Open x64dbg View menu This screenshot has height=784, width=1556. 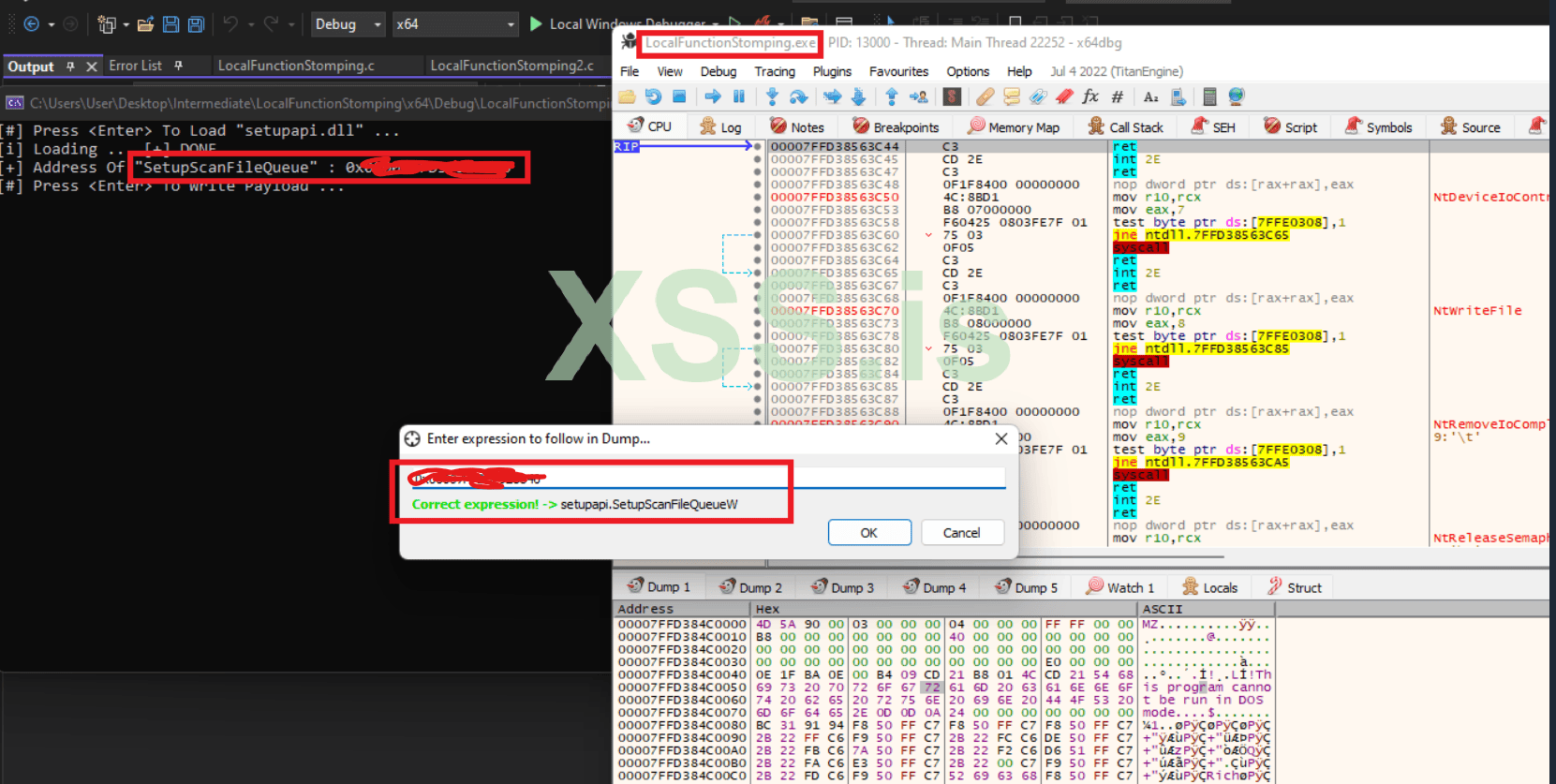pyautogui.click(x=670, y=71)
